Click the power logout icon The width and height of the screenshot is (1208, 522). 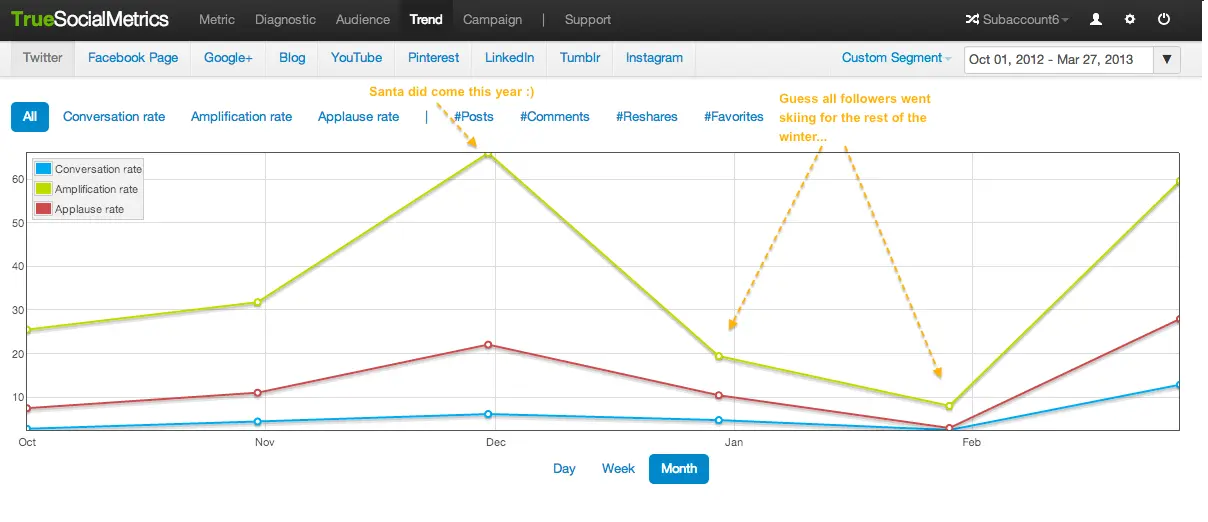[x=1164, y=19]
